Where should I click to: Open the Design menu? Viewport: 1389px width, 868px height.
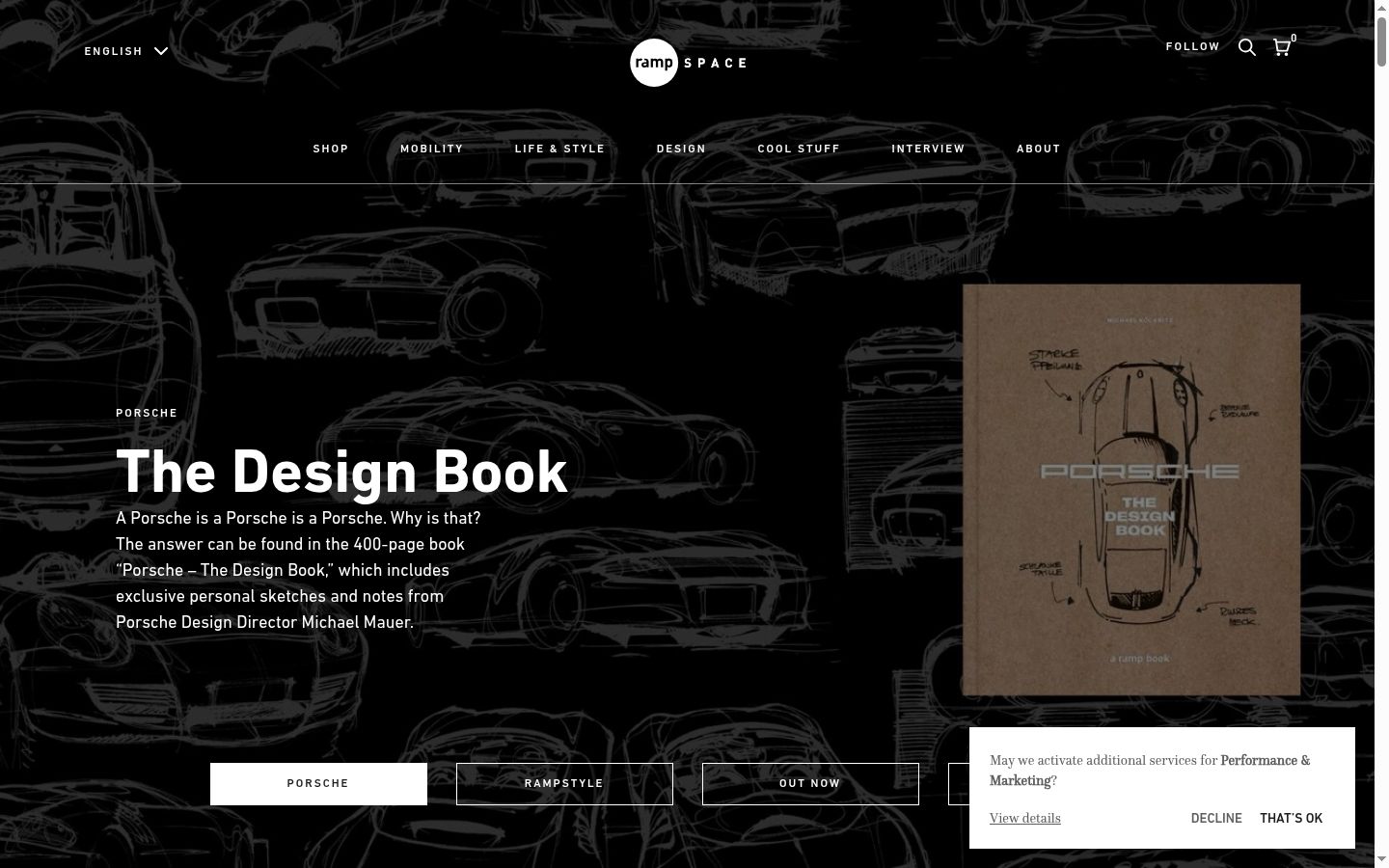tap(681, 149)
